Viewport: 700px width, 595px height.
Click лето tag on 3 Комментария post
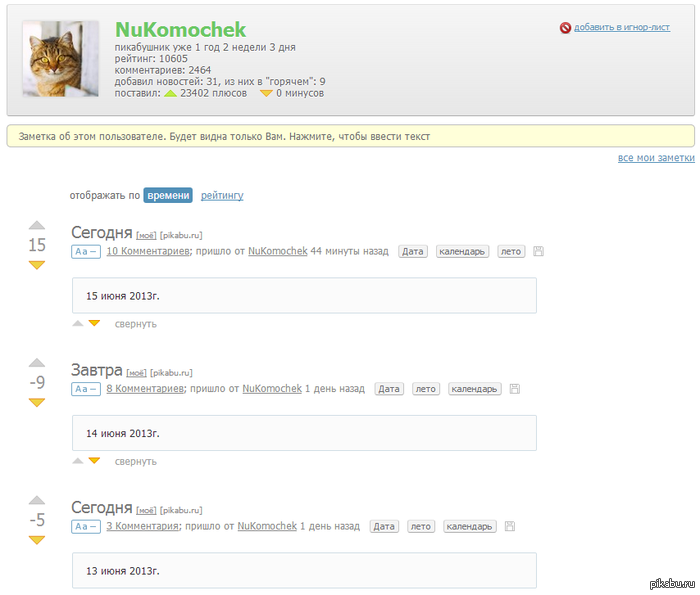coord(421,527)
